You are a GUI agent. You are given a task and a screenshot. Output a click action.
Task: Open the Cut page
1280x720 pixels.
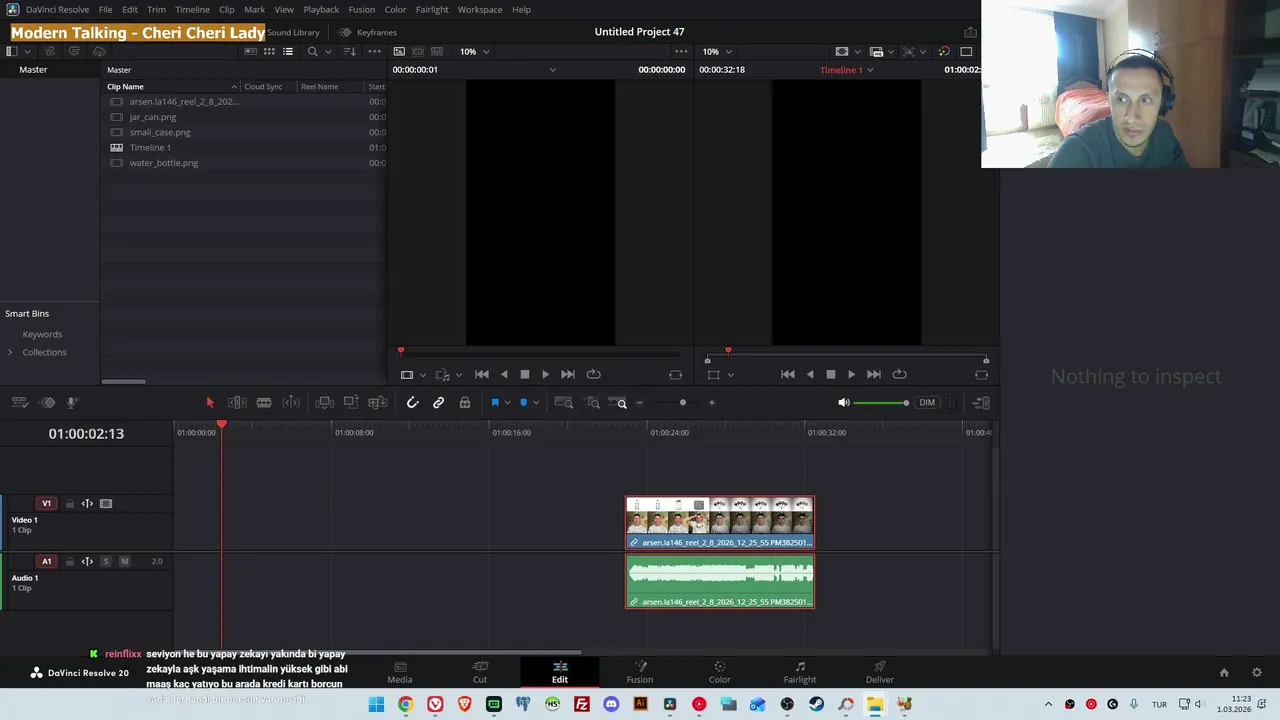click(x=480, y=672)
